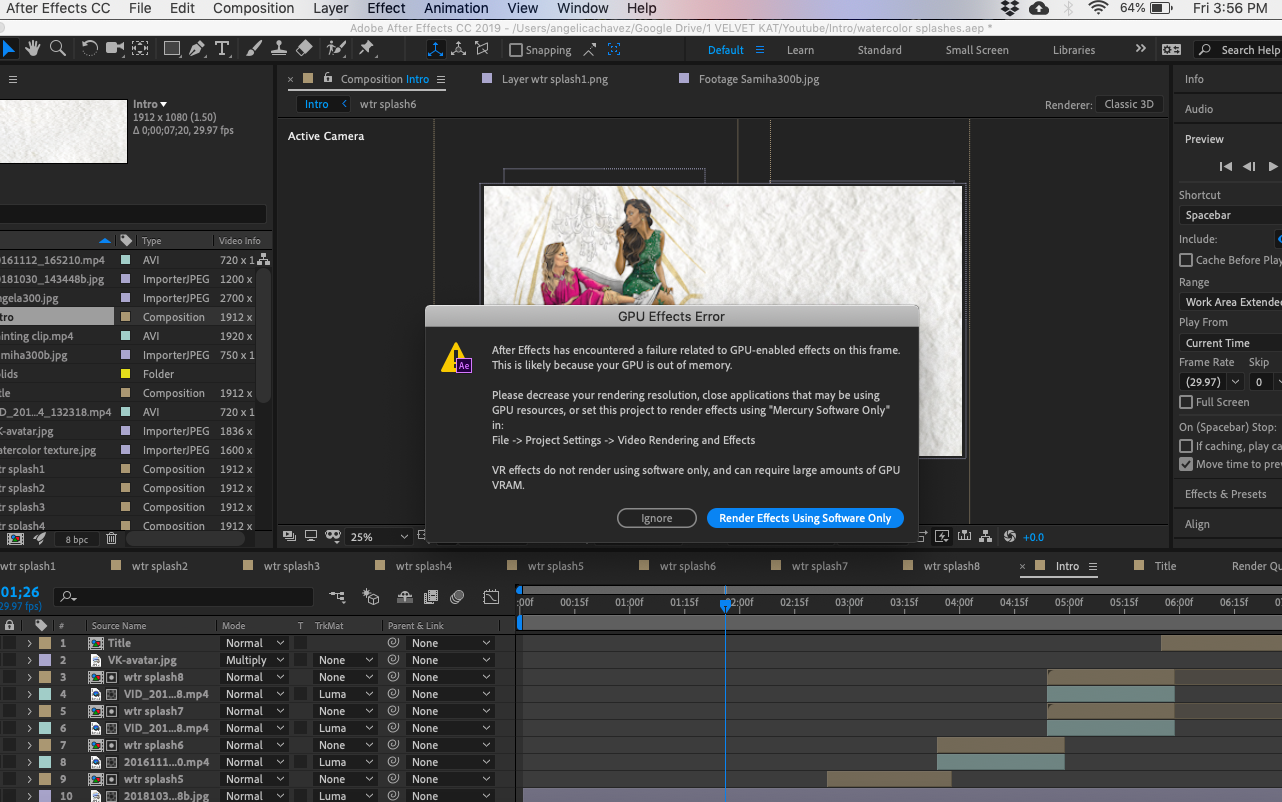Check the Full Screen option
Image resolution: width=1282 pixels, height=802 pixels.
pos(1186,402)
